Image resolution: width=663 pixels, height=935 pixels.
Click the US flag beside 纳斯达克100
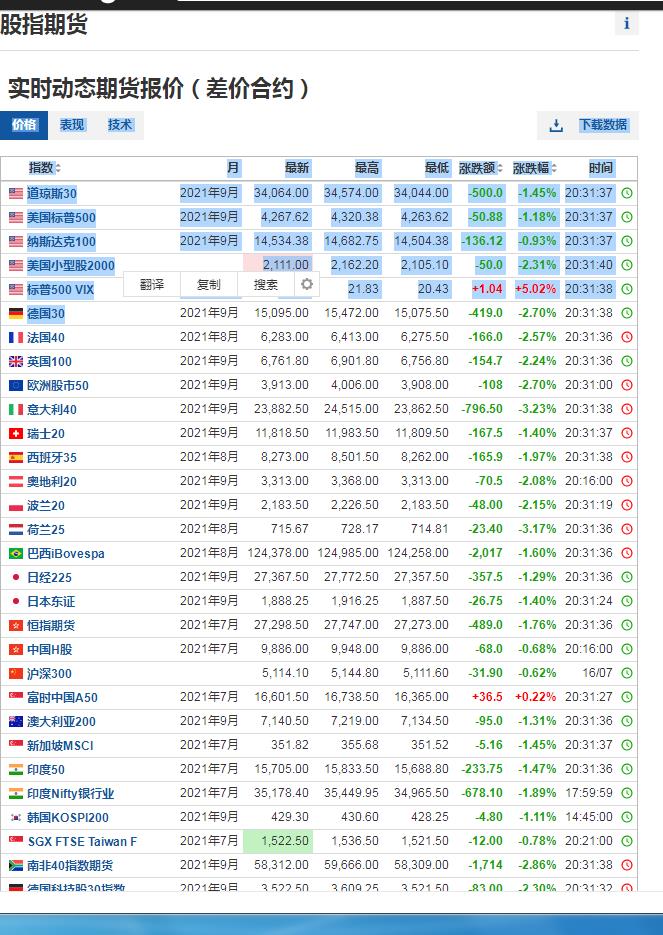click(x=16, y=241)
